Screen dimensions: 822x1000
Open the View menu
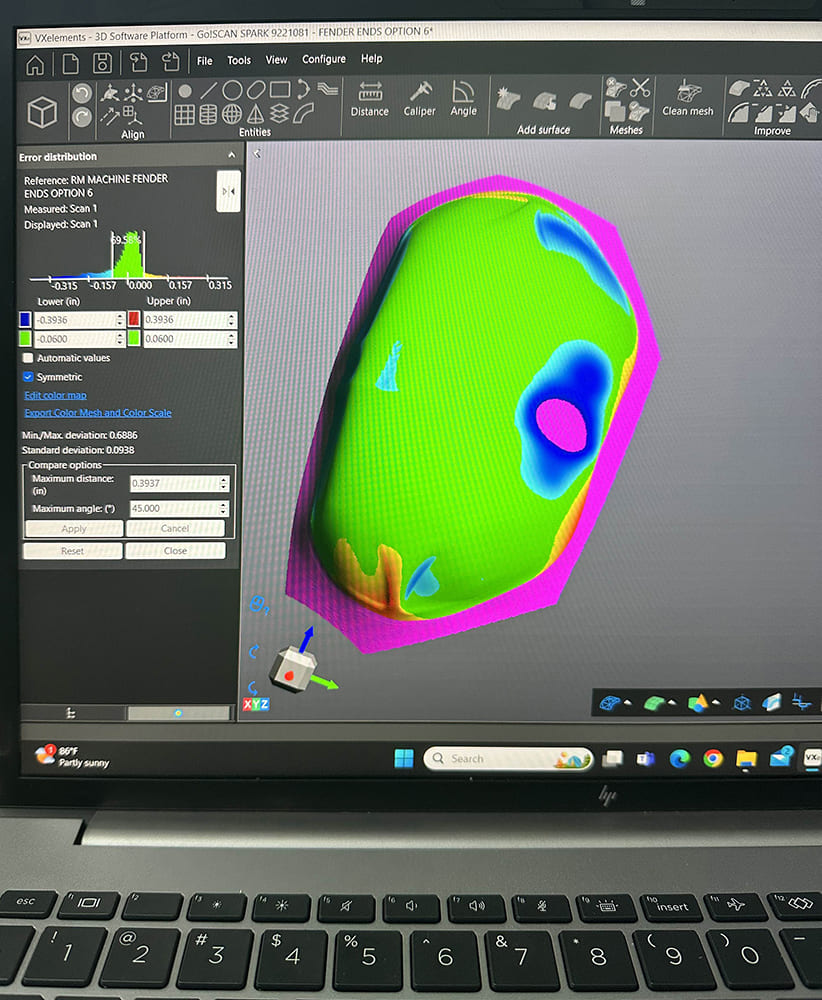pyautogui.click(x=276, y=59)
